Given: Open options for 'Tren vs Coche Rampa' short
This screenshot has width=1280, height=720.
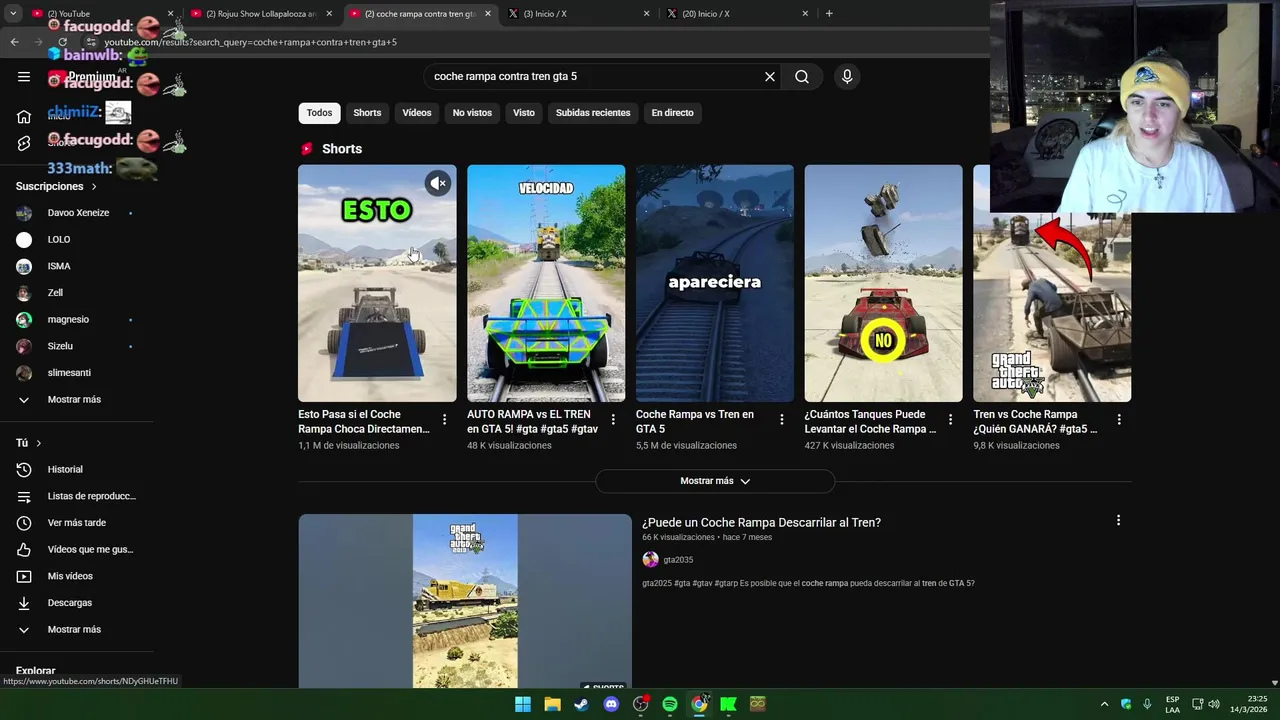Looking at the screenshot, I should 1119,420.
